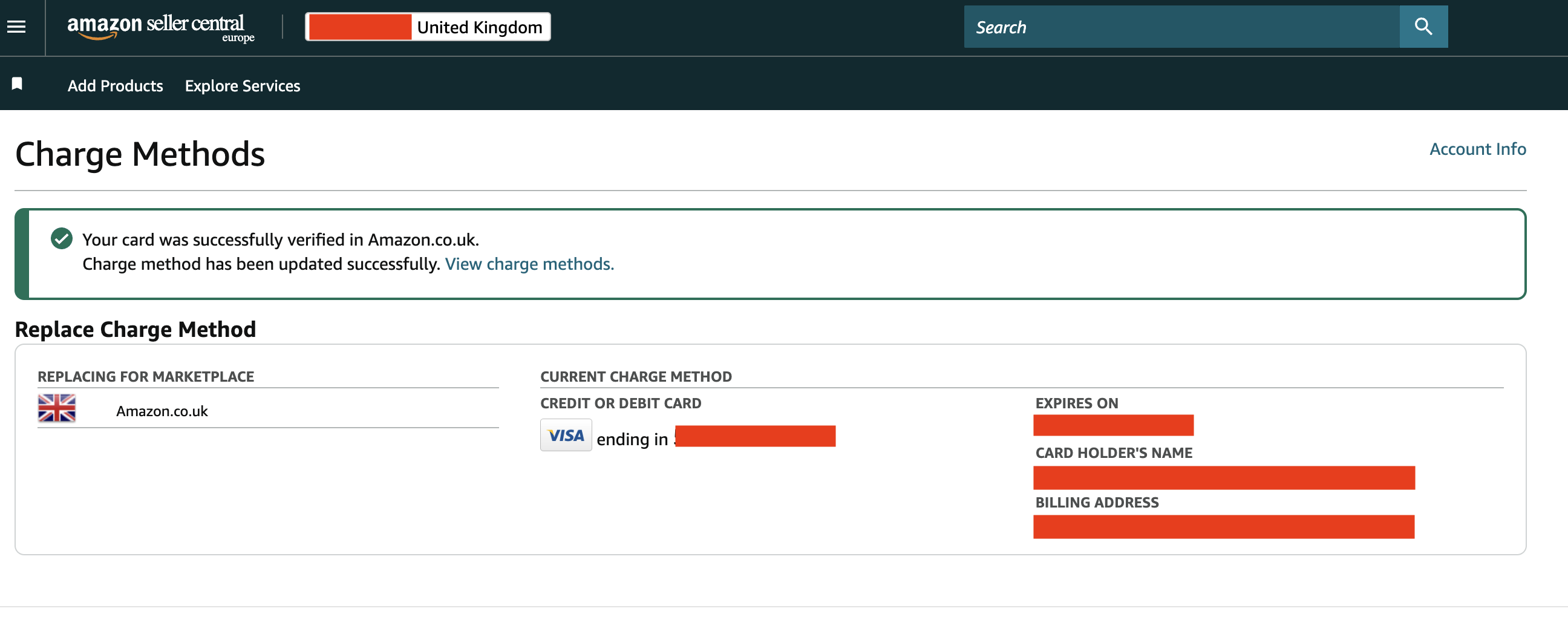Click the magnifying glass search button
The image size is (1568, 617).
coord(1423,27)
